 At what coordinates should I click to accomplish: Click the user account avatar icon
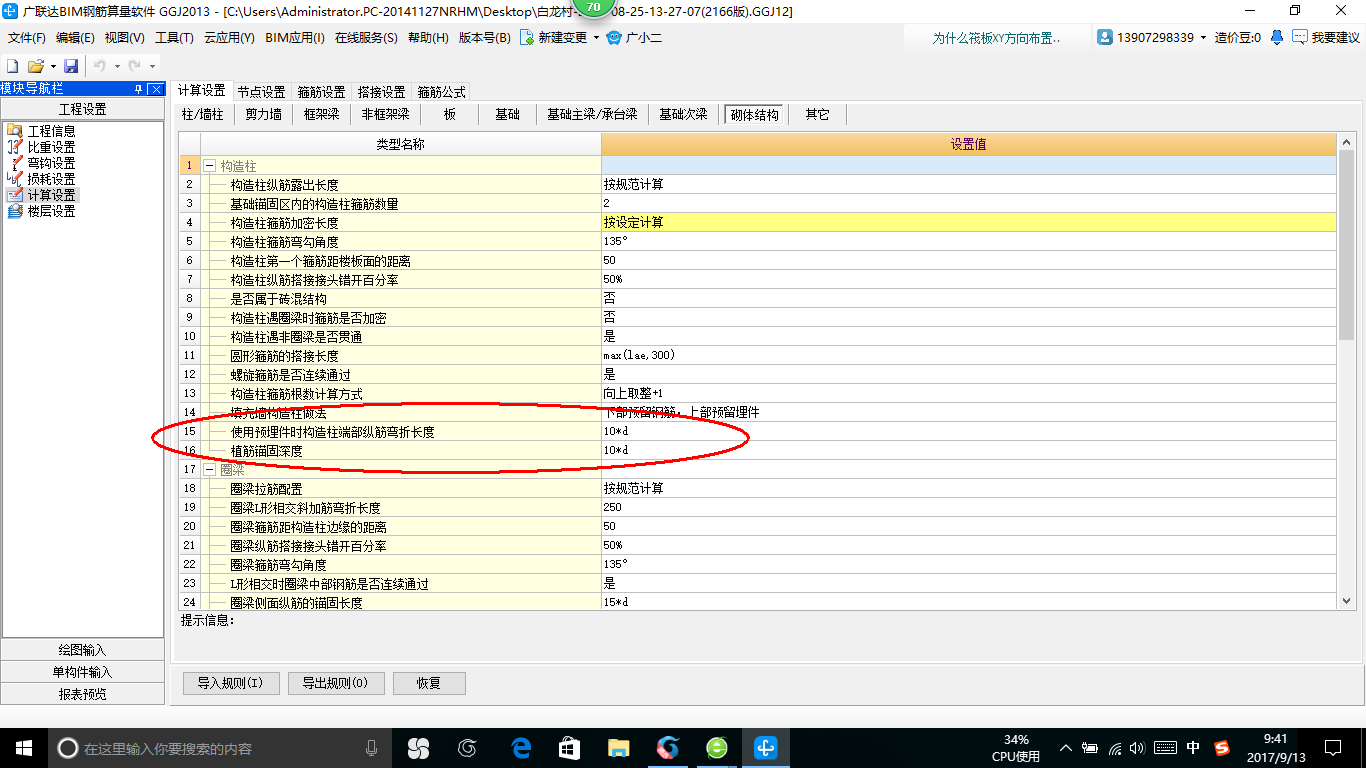point(1105,37)
